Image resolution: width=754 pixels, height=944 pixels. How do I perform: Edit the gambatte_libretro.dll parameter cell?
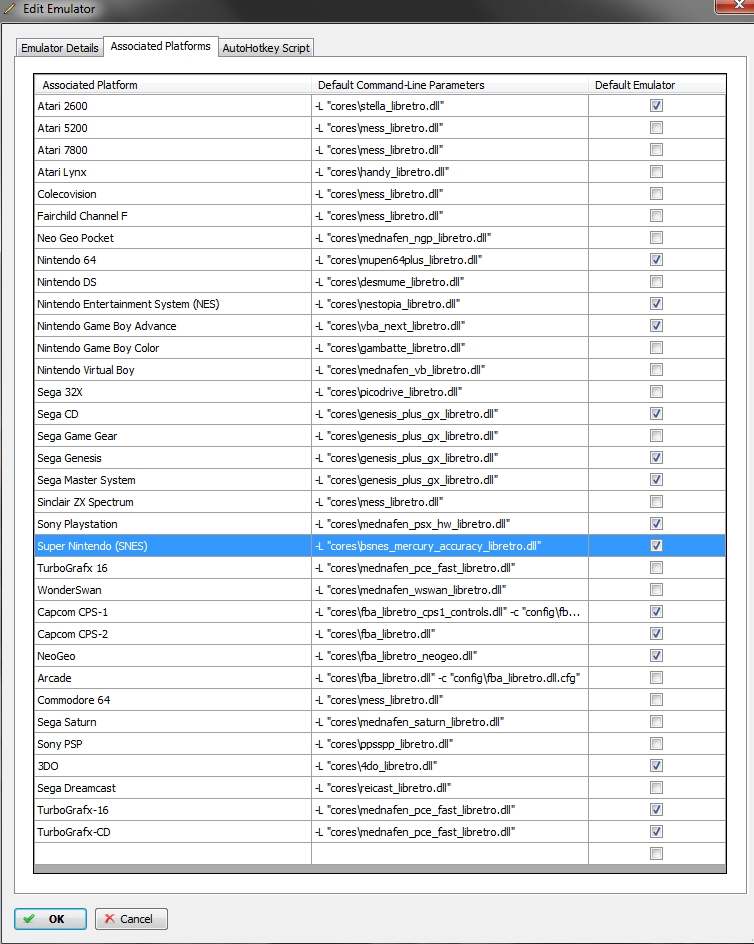(450, 348)
